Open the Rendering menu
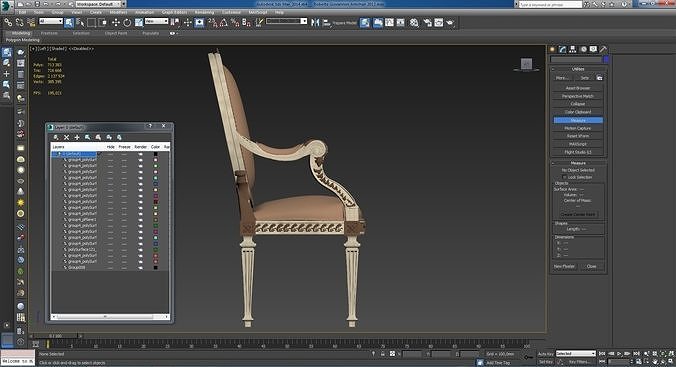The height and width of the screenshot is (367, 676). pyautogui.click(x=204, y=12)
